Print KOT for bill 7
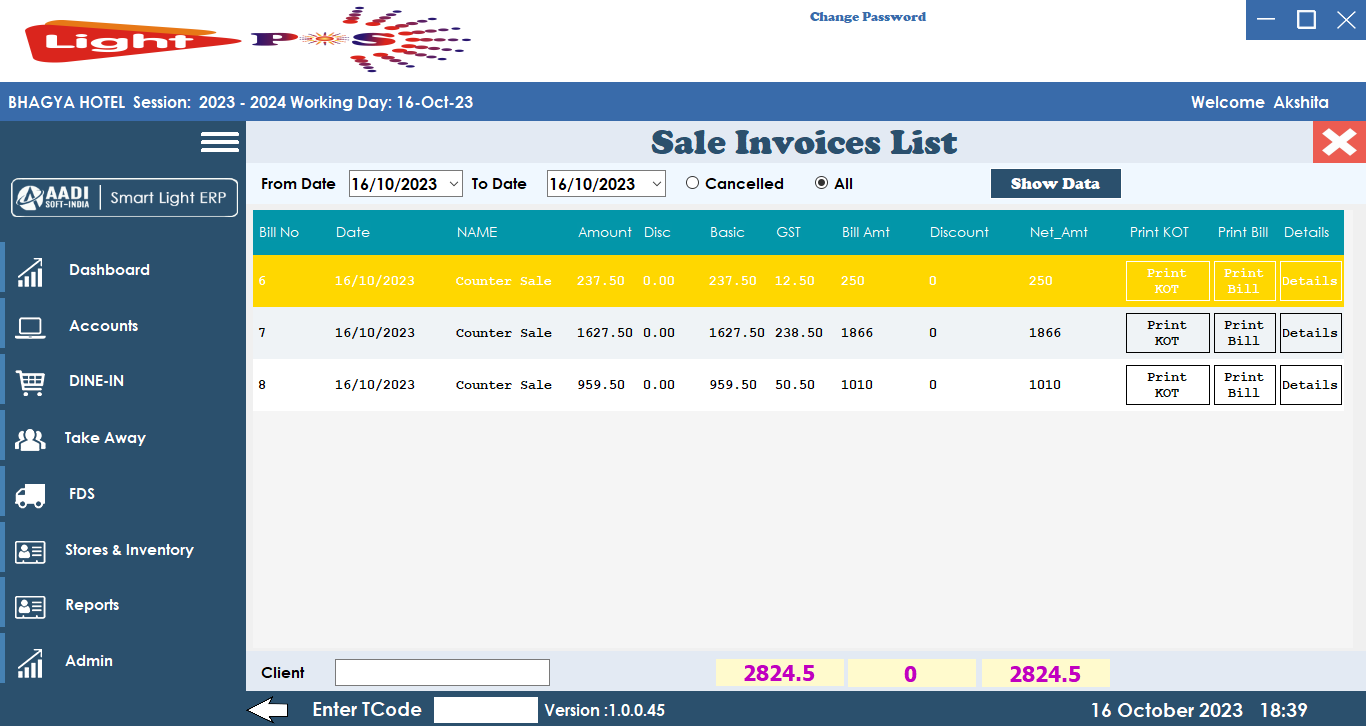Viewport: 1366px width, 726px height. 1167,333
